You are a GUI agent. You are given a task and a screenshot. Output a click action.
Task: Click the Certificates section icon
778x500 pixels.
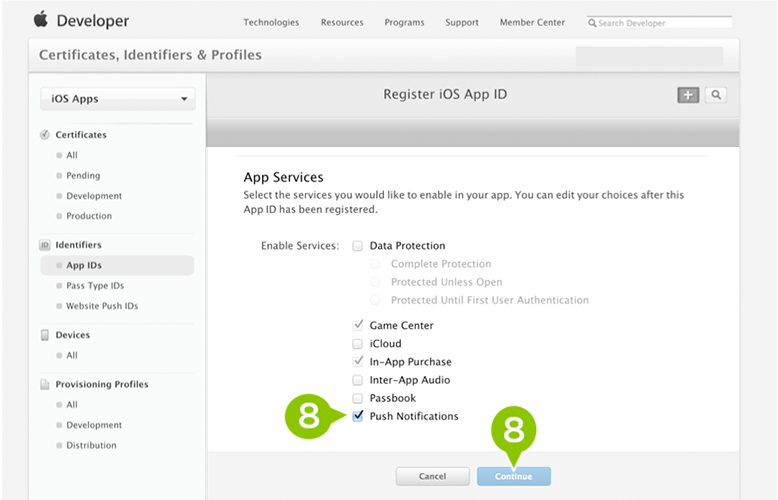coord(45,134)
